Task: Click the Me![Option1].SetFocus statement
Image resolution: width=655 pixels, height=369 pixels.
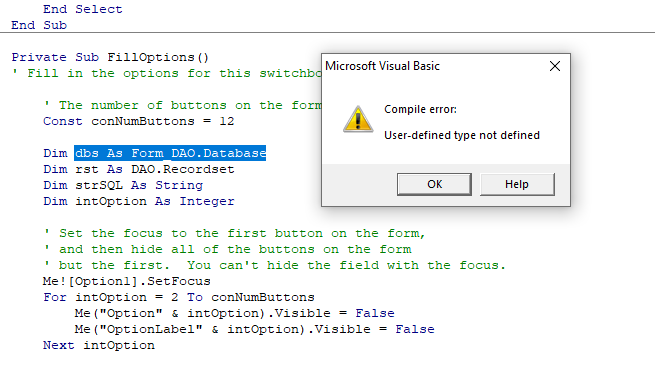Action: tap(127, 281)
